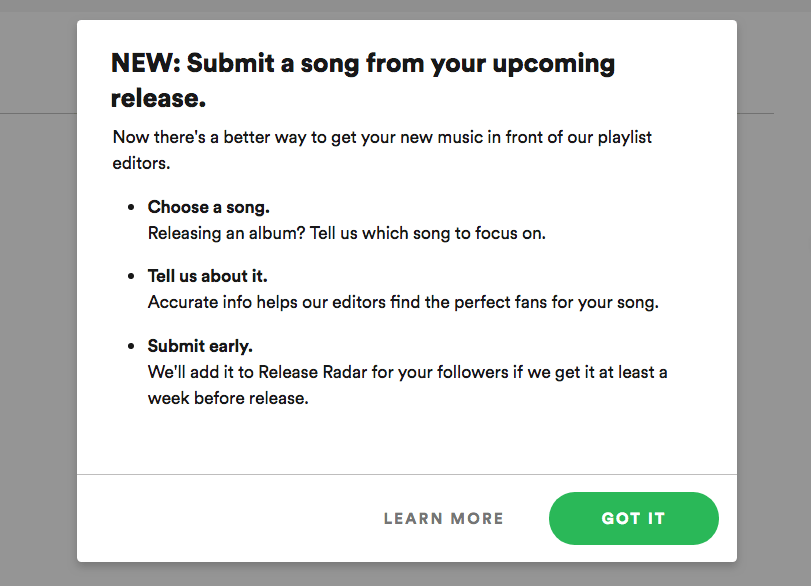The image size is (811, 586).
Task: Click the dimmed backdrop left of the dialog
Action: (38, 300)
